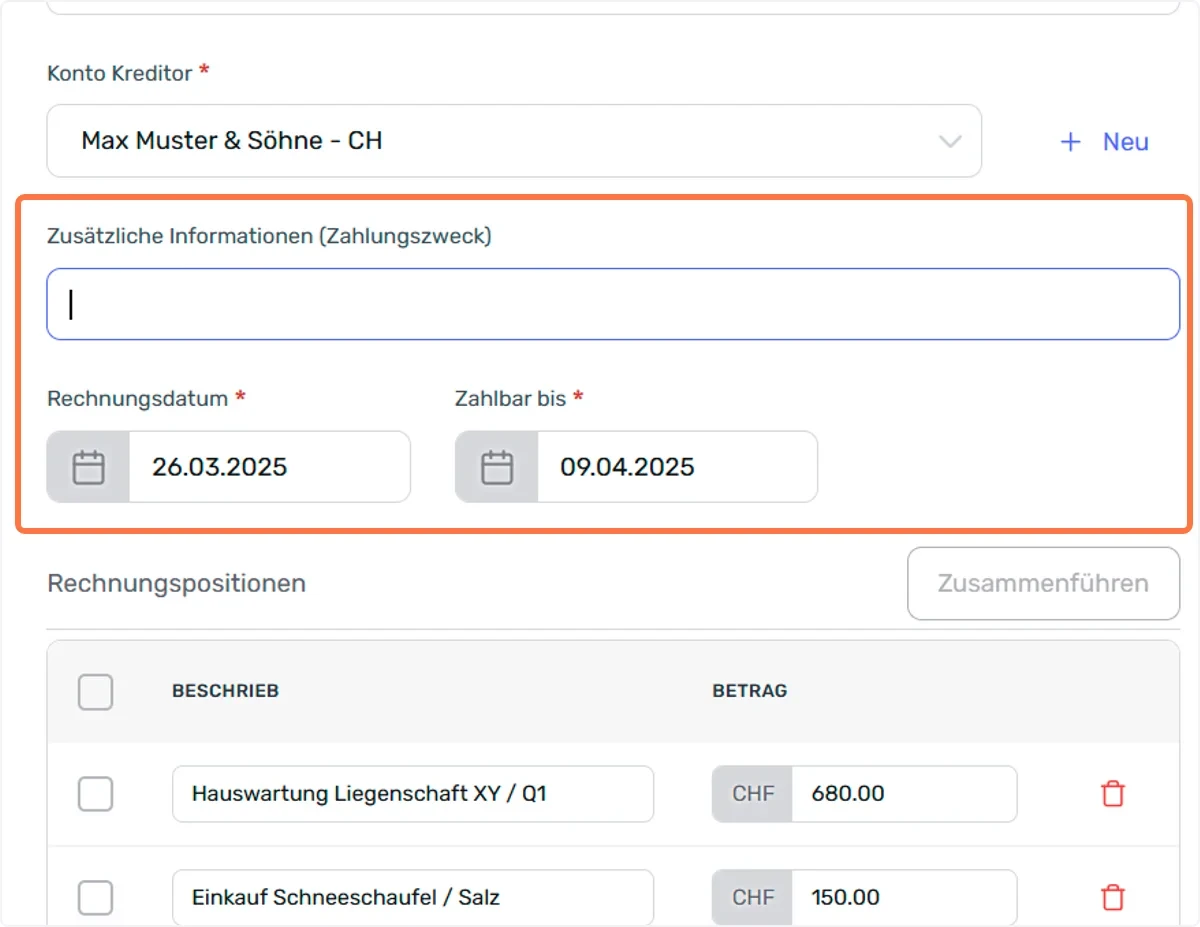The image size is (1200, 927).
Task: Edit the amount field 680.00
Action: pyautogui.click(x=904, y=794)
